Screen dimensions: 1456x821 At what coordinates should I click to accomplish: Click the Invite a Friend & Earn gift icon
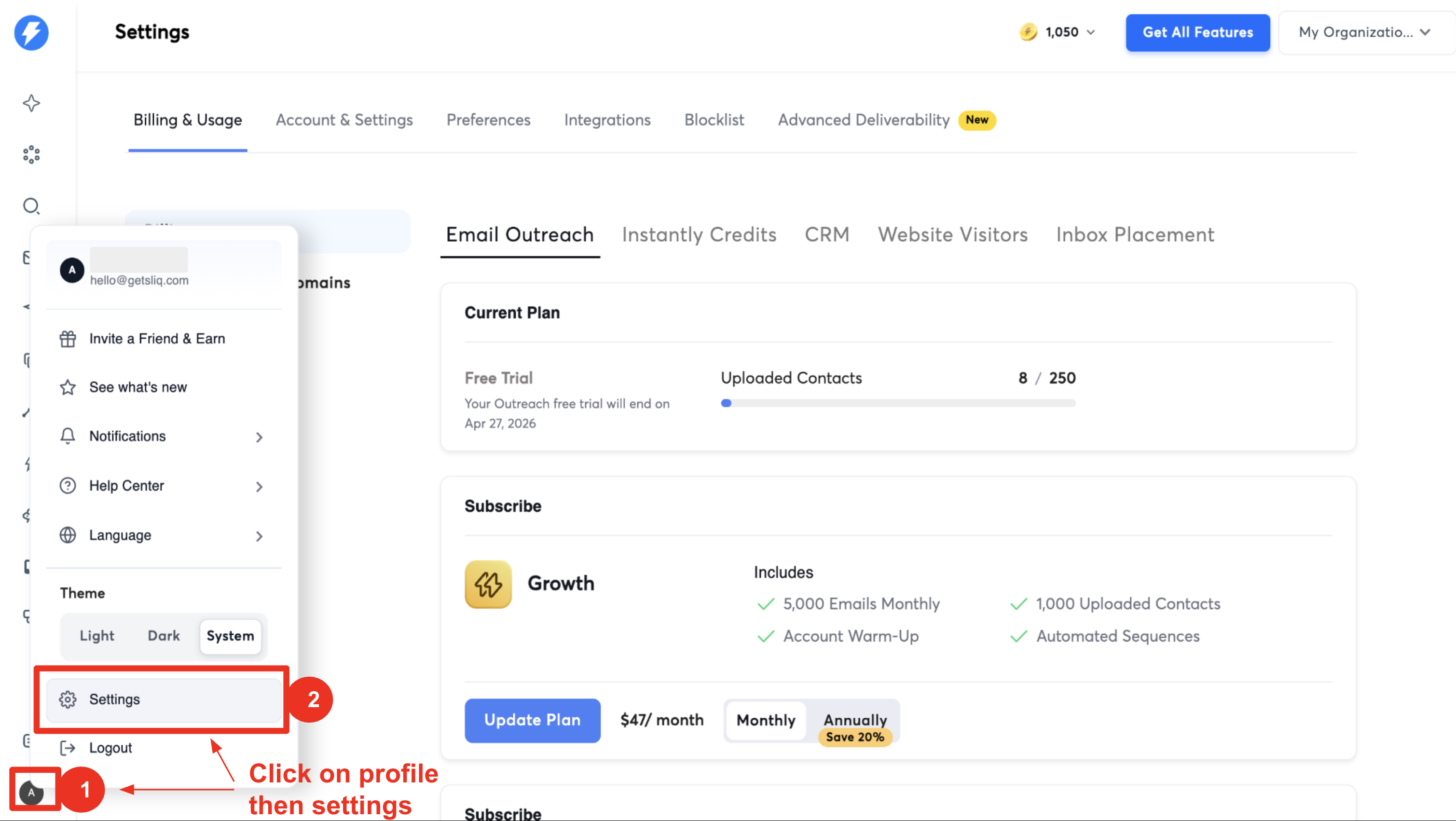[68, 339]
